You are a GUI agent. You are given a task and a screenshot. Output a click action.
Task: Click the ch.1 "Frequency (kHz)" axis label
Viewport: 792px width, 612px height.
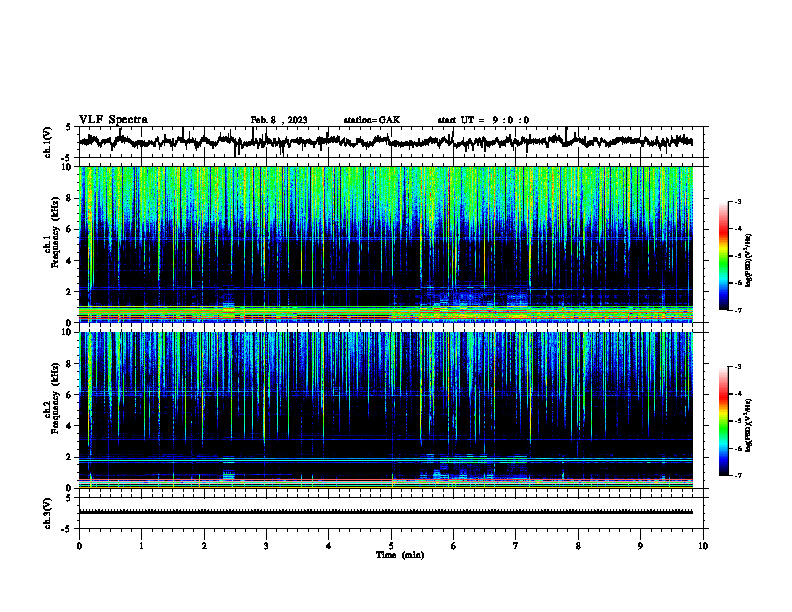pos(55,233)
